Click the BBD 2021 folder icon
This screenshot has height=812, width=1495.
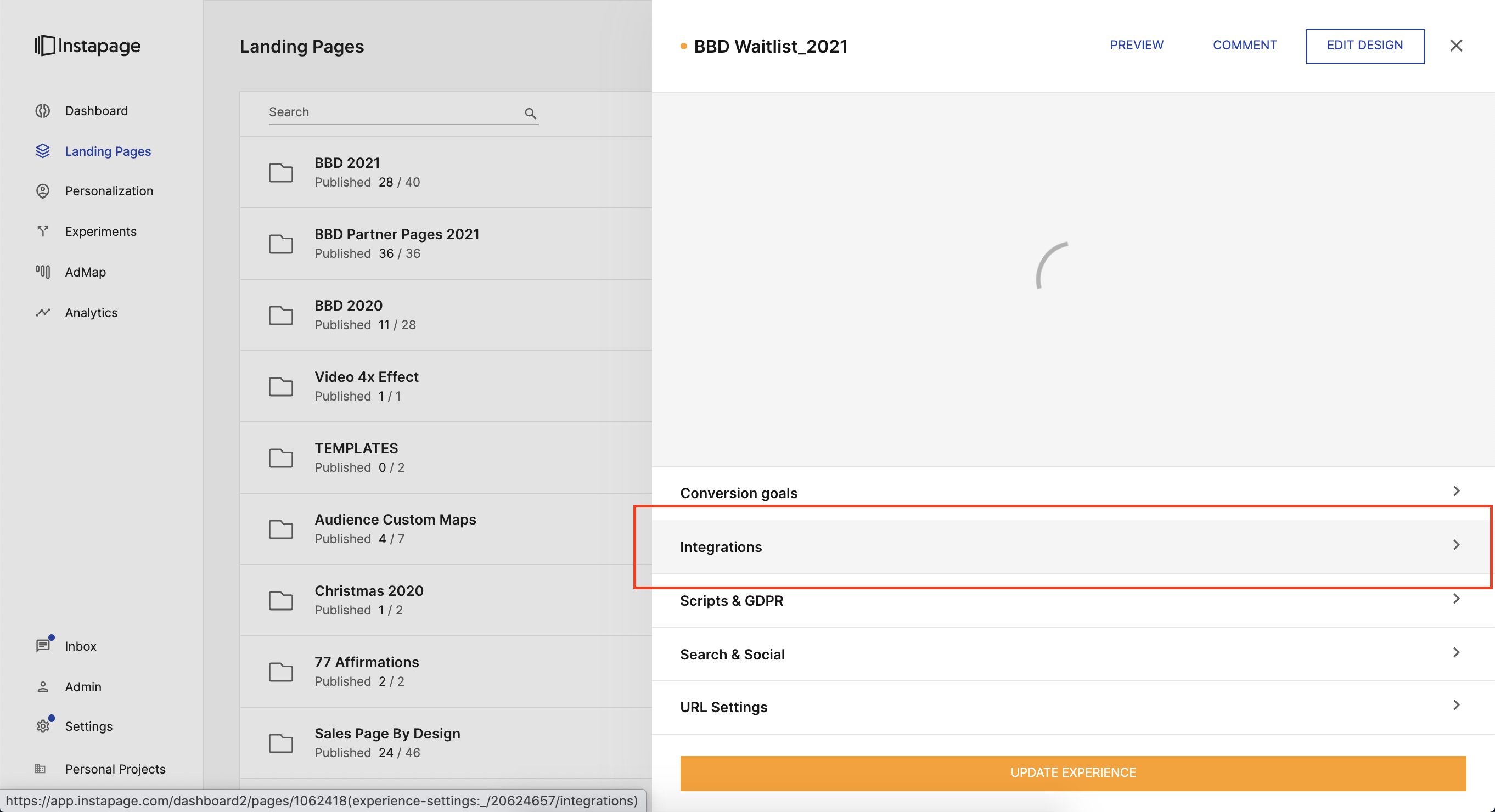[x=281, y=172]
